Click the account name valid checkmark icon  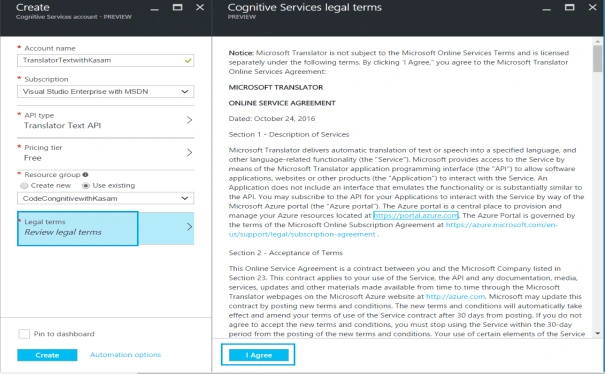[x=188, y=61]
